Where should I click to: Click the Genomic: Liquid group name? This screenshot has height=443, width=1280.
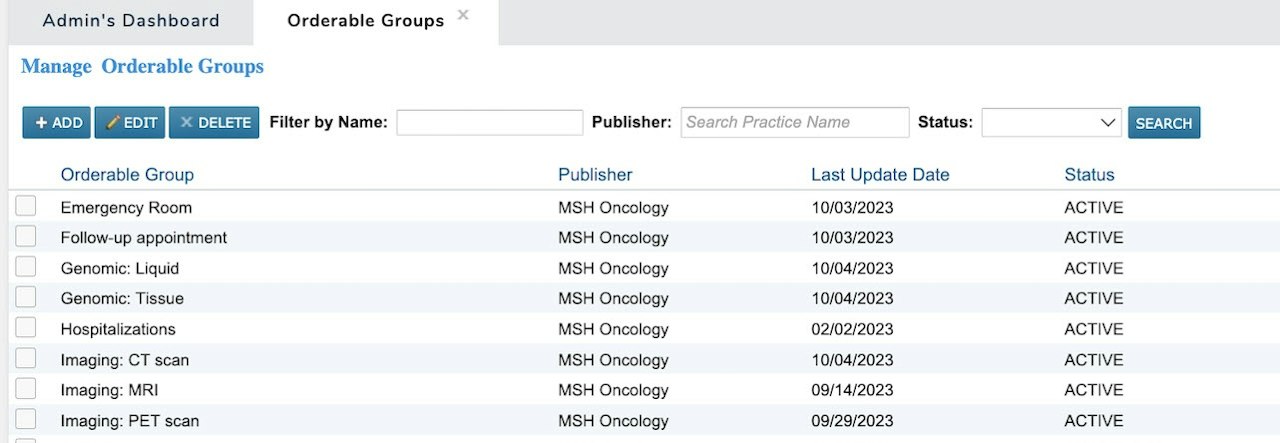pyautogui.click(x=120, y=268)
